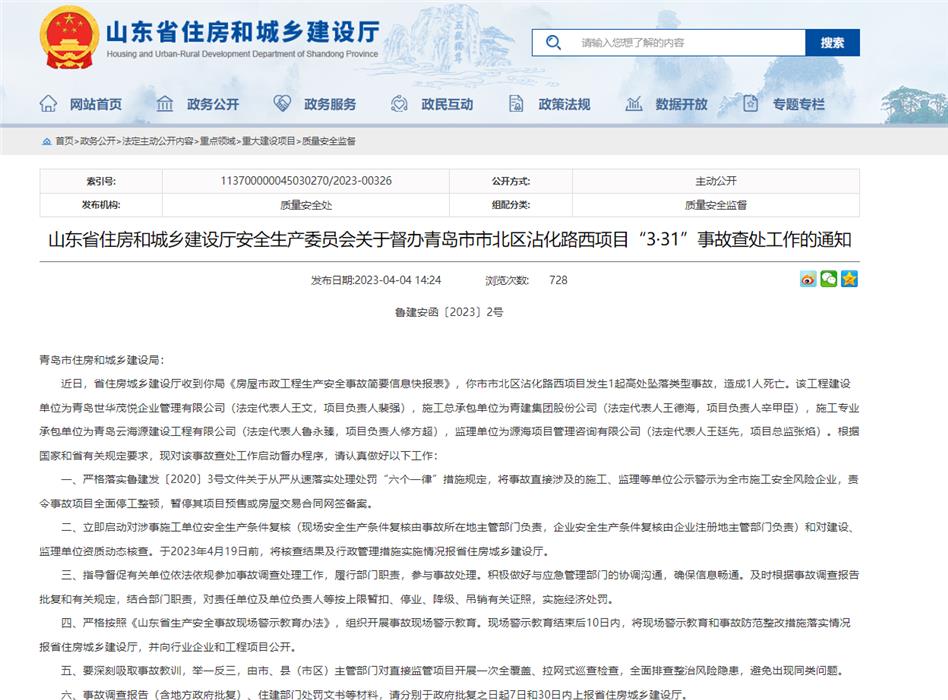Click the heart-hand icon beside 政务服务
This screenshot has width=948, height=700.
coord(283,104)
